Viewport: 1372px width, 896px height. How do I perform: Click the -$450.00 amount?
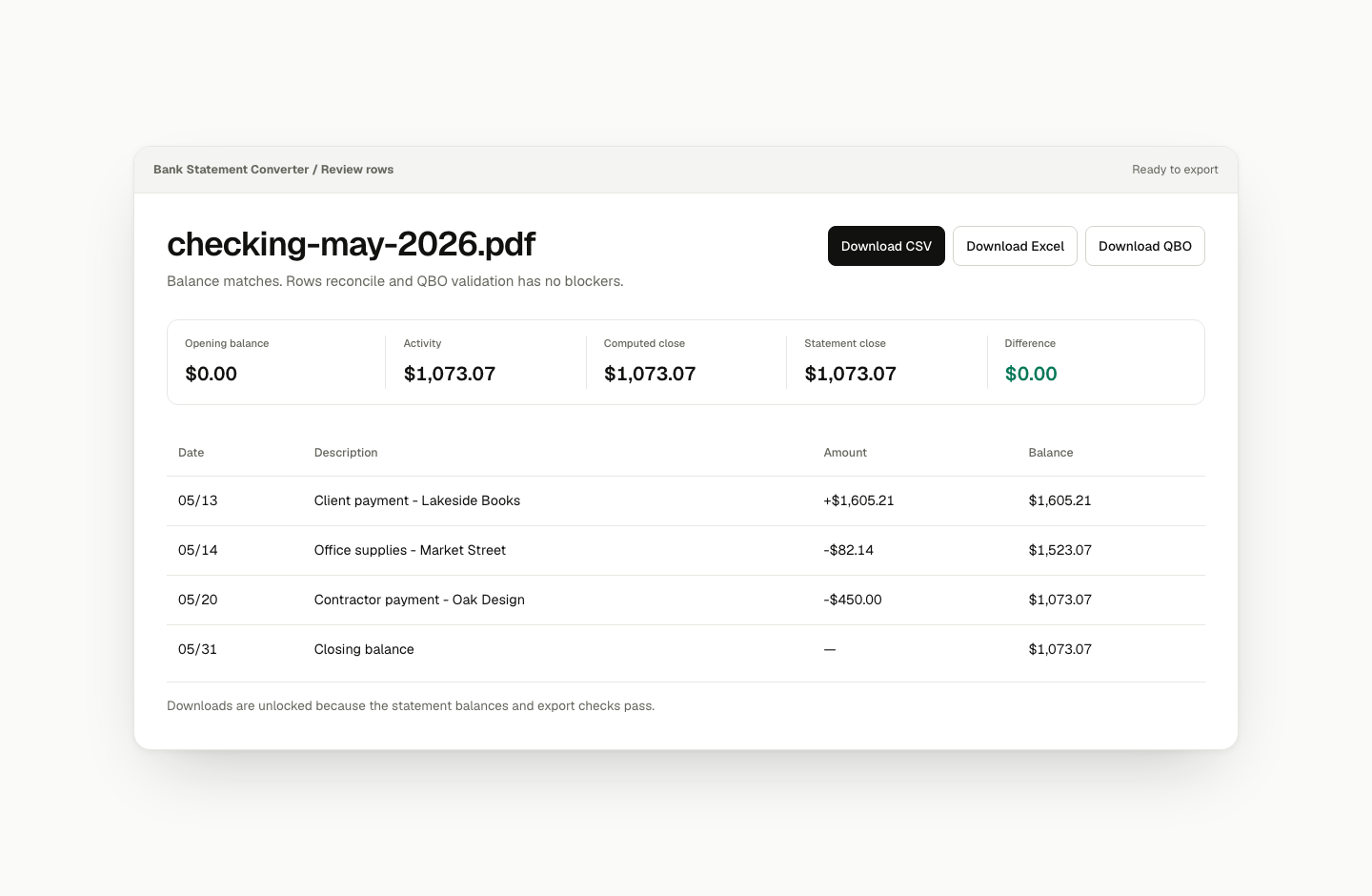click(x=853, y=600)
